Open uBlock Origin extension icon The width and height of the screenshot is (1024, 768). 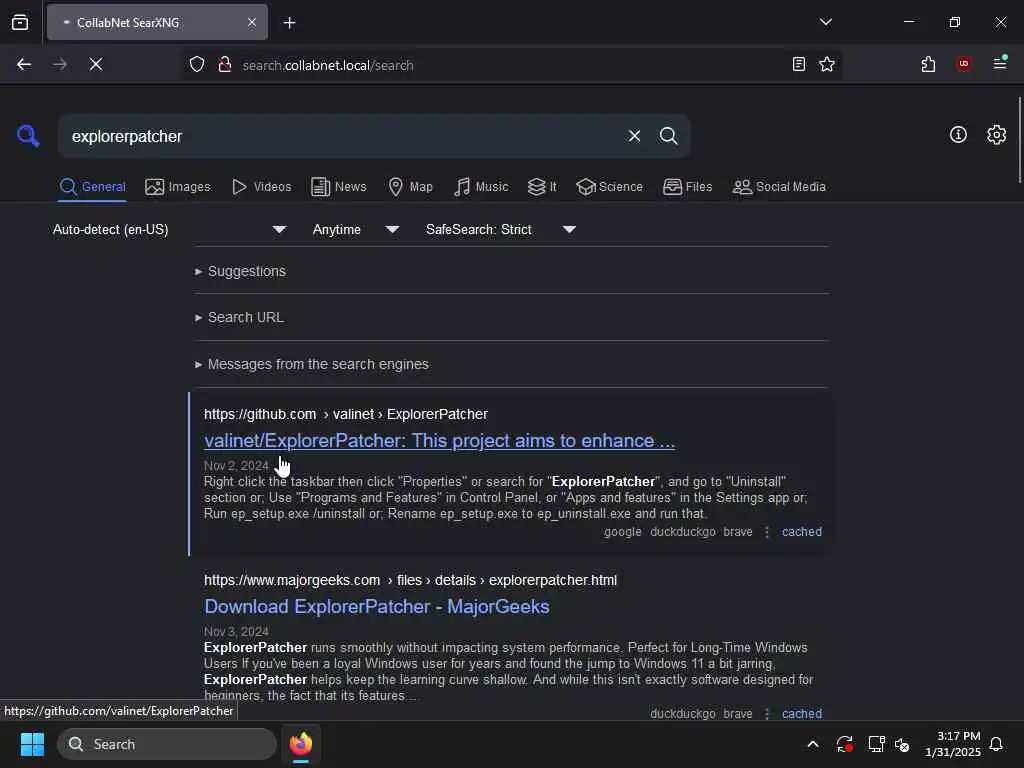[x=963, y=64]
